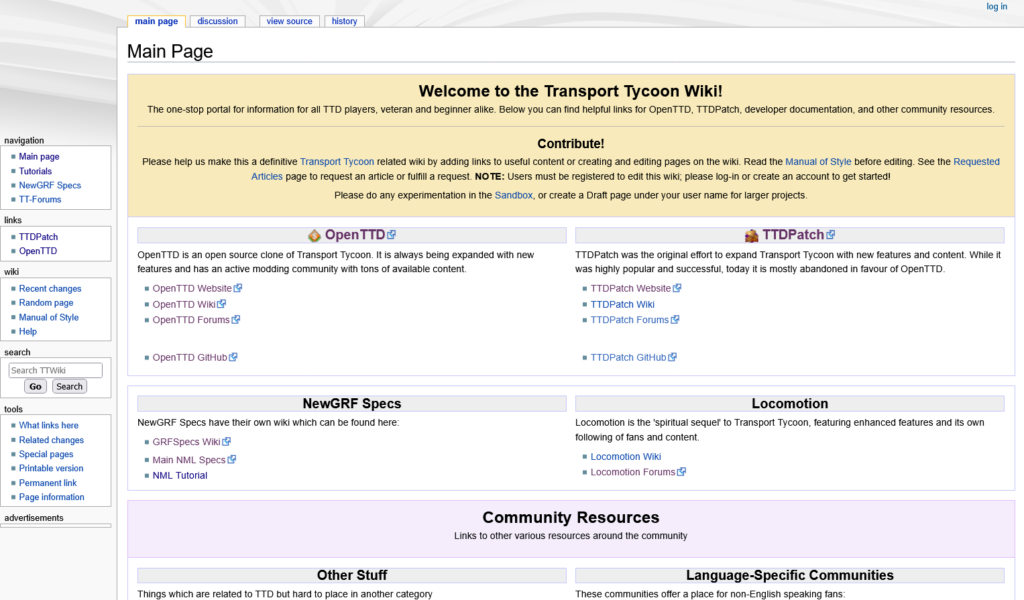Open the Sandbox link in Contribute section
This screenshot has height=600, width=1024.
(x=513, y=195)
